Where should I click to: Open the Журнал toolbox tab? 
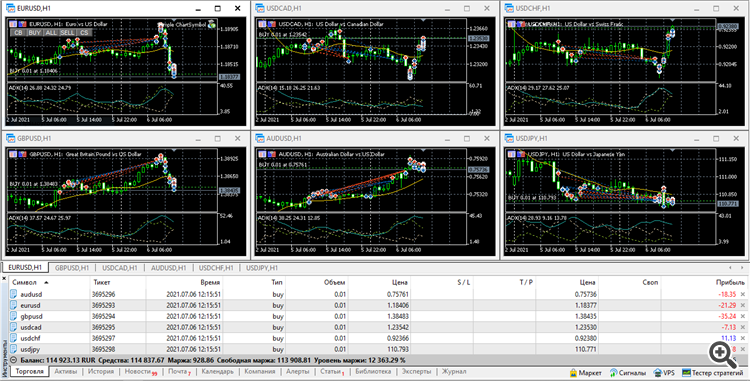(453, 371)
